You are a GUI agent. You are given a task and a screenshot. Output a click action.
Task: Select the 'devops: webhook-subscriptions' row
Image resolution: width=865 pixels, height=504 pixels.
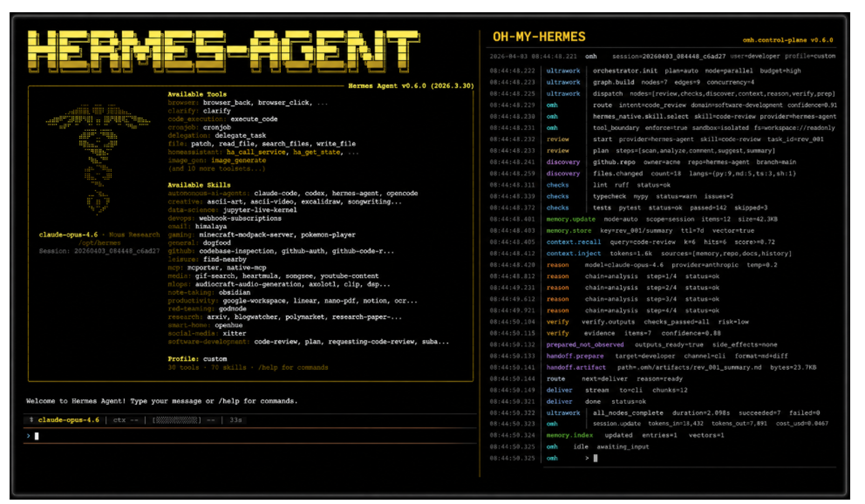pos(225,218)
